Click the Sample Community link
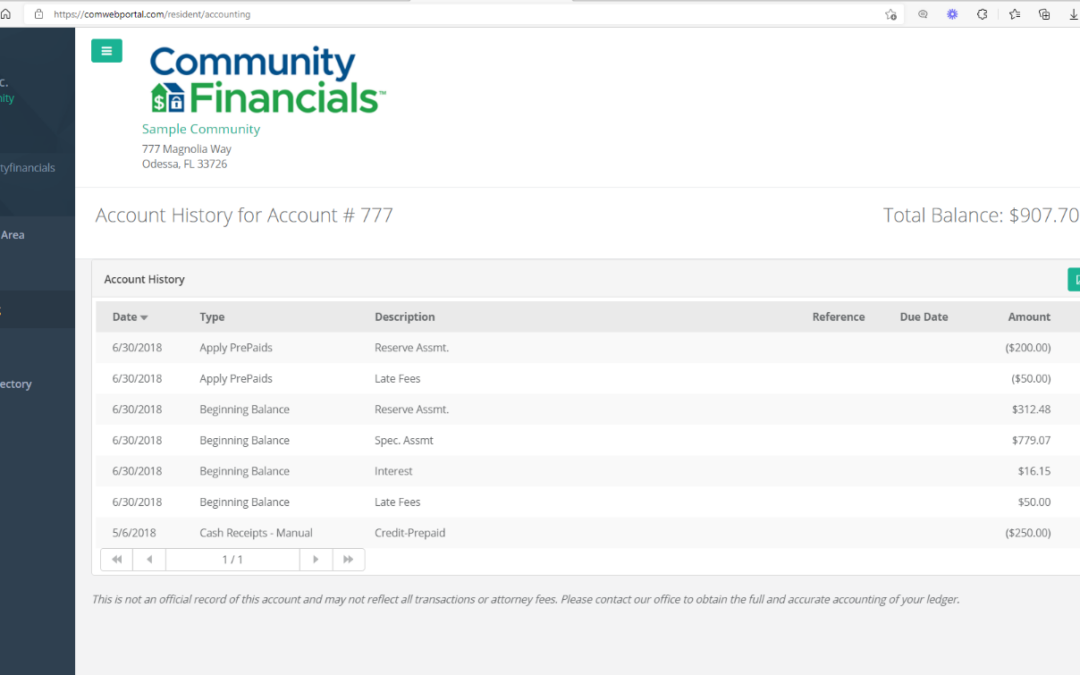 (201, 129)
